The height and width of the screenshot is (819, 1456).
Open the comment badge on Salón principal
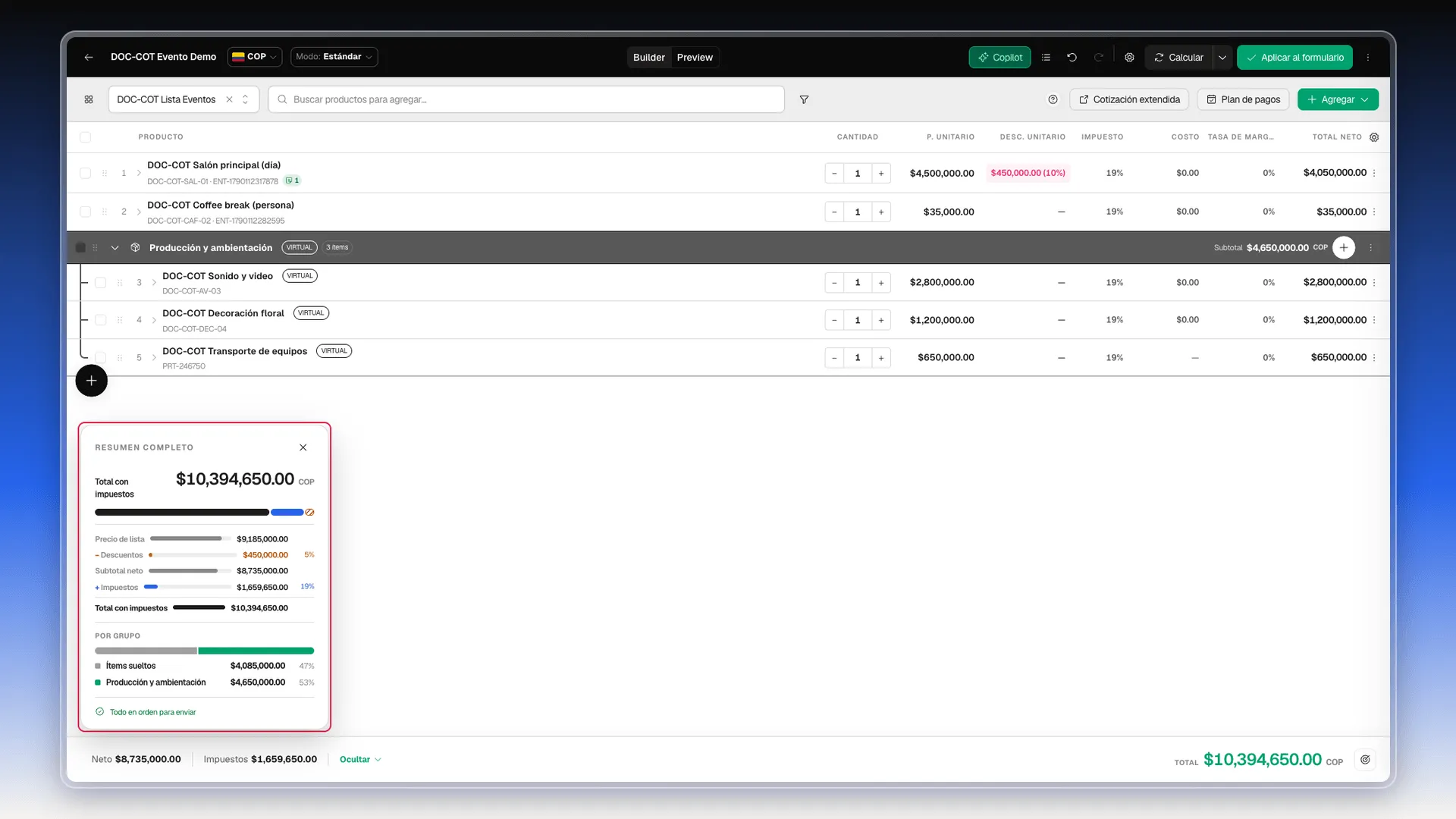(292, 180)
